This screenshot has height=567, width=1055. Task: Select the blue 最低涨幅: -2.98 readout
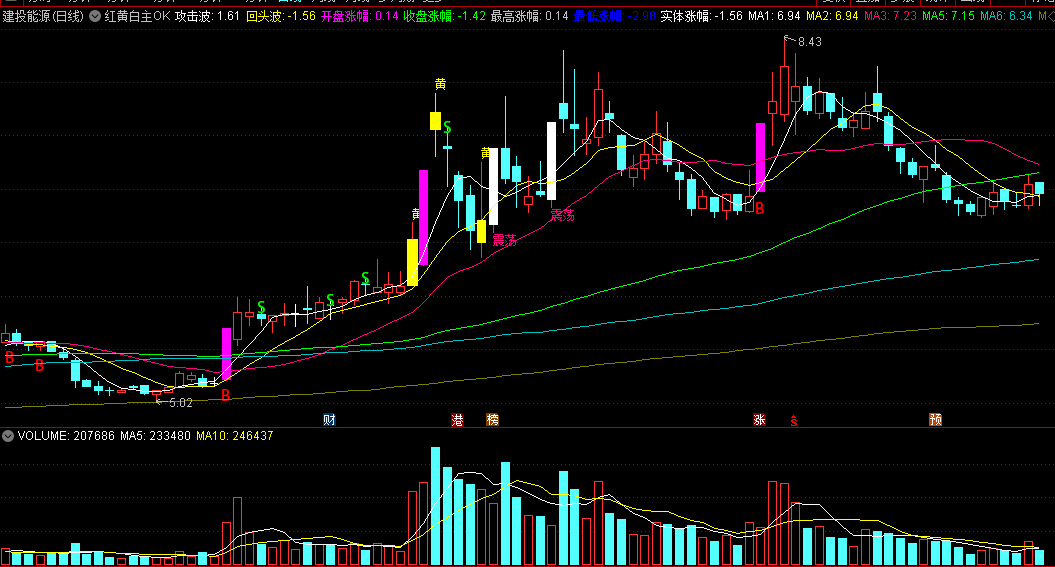pyautogui.click(x=615, y=15)
